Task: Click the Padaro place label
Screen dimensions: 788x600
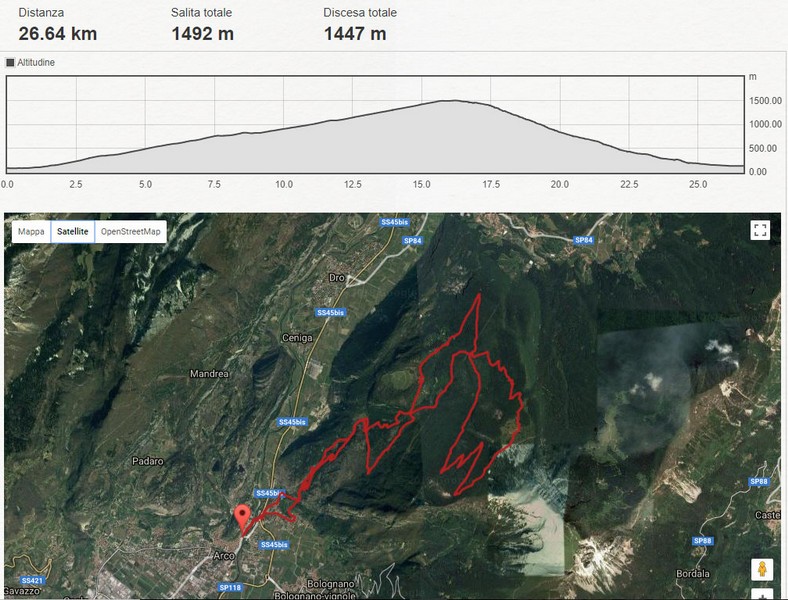Action: pos(148,461)
